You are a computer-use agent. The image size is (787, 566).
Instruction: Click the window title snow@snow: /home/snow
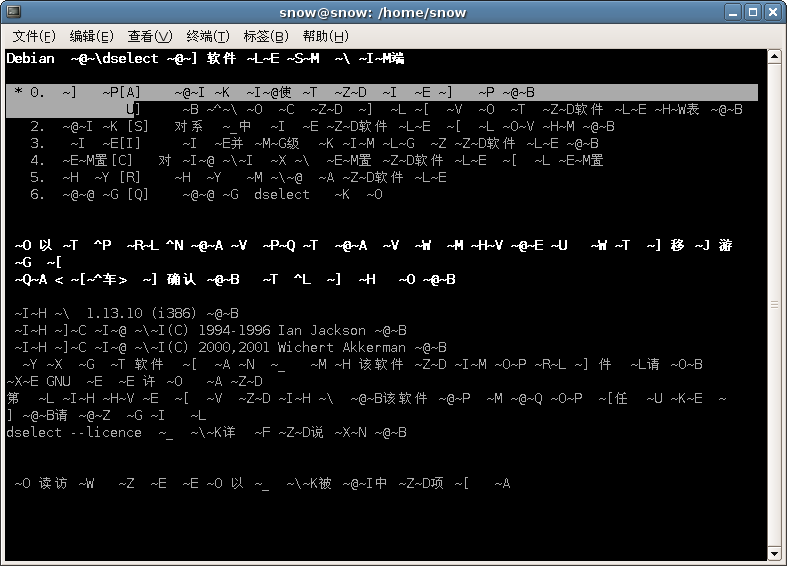tap(372, 13)
